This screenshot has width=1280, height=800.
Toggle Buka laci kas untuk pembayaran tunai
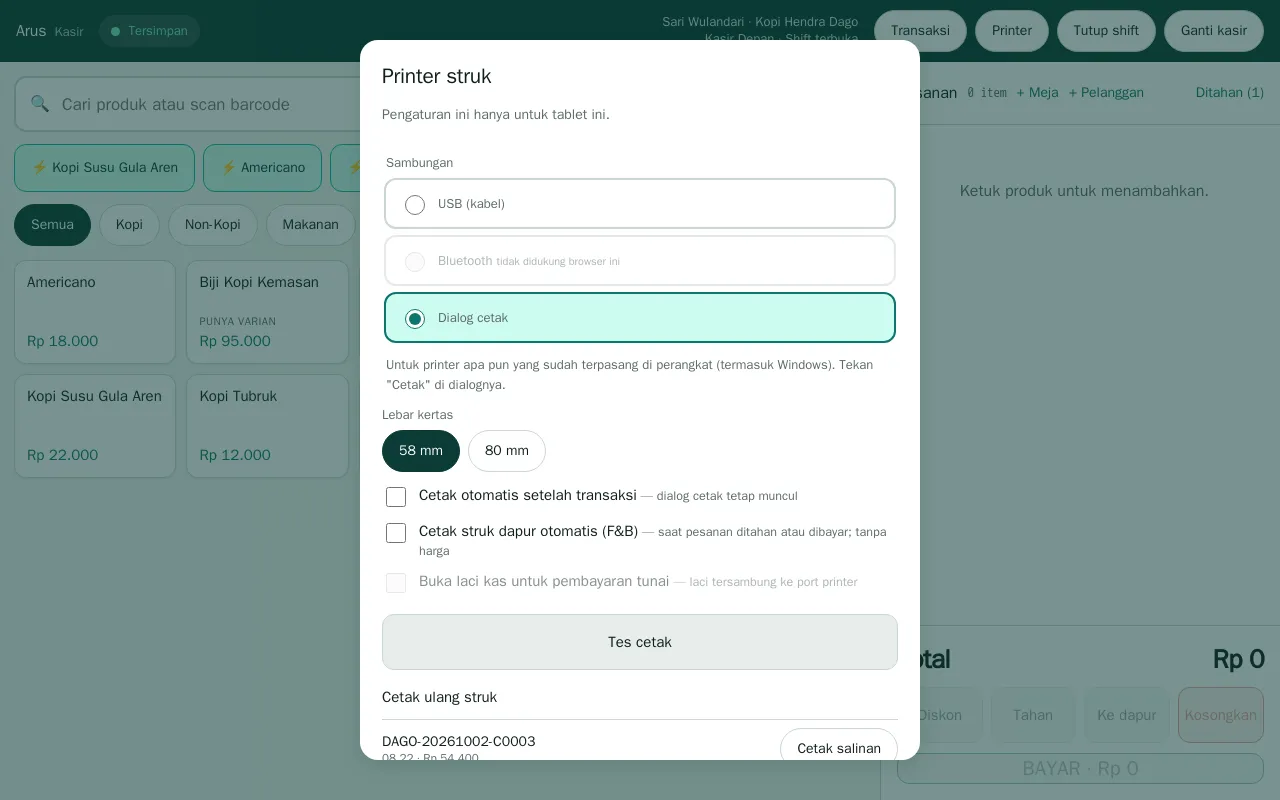point(396,583)
